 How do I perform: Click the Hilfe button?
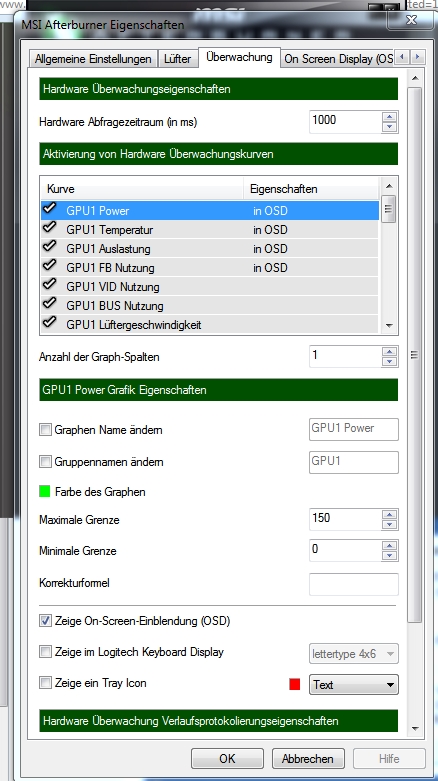[x=389, y=759]
